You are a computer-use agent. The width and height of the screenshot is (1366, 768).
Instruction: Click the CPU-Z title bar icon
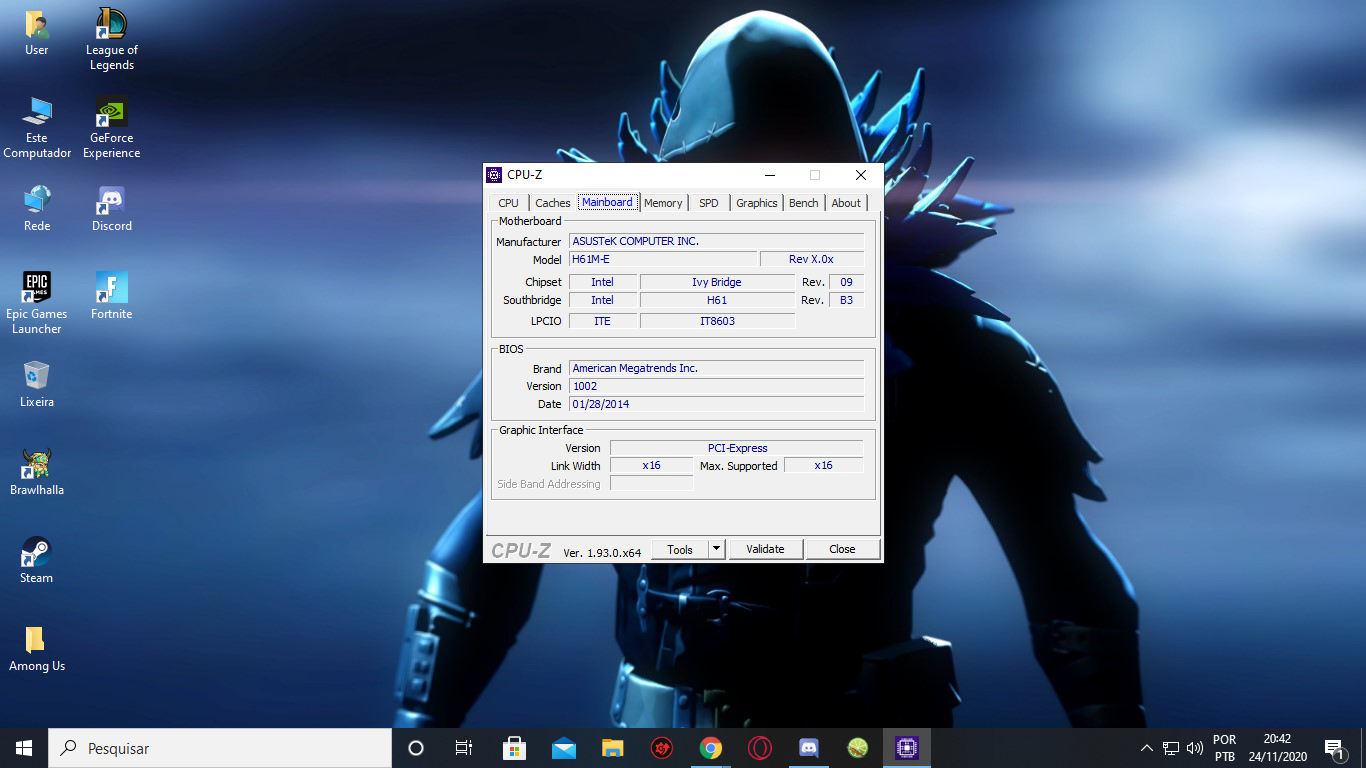click(494, 175)
